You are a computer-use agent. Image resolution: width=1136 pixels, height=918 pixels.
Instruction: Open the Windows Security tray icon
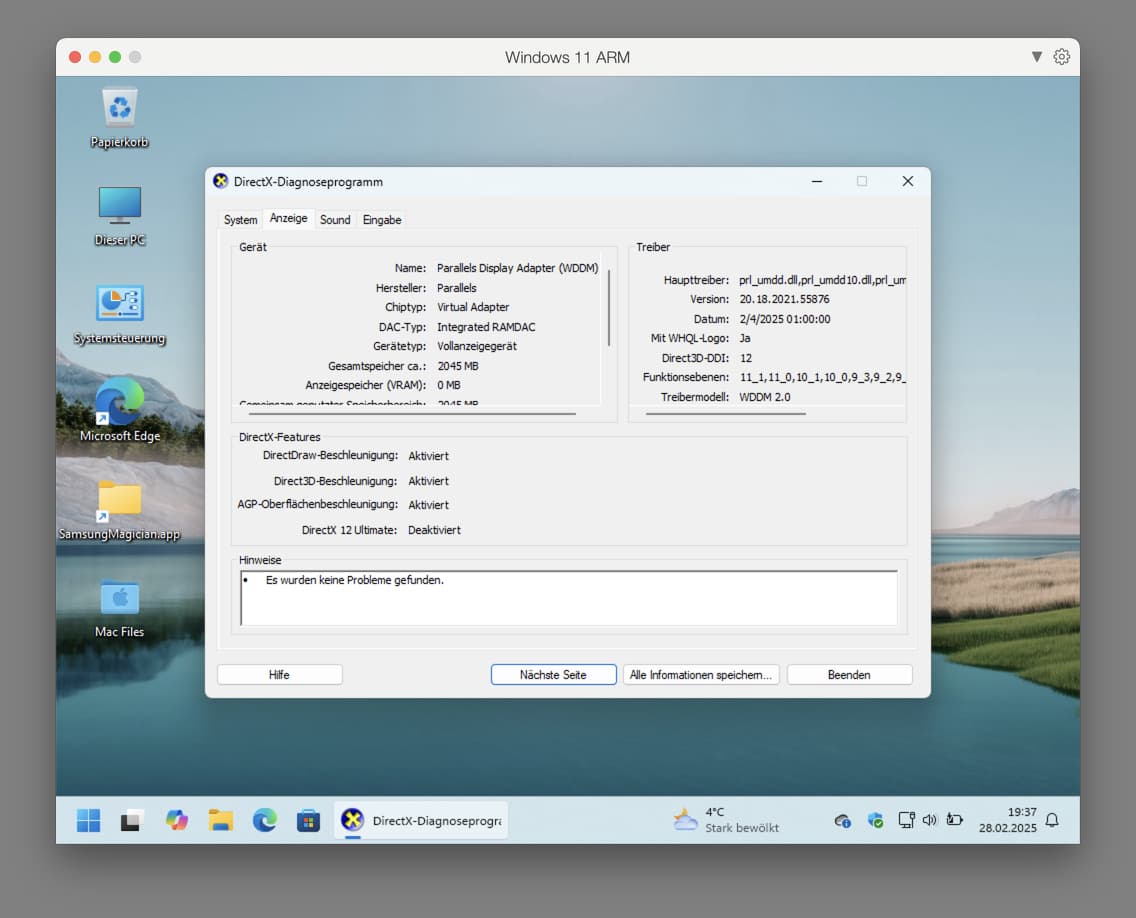(875, 821)
